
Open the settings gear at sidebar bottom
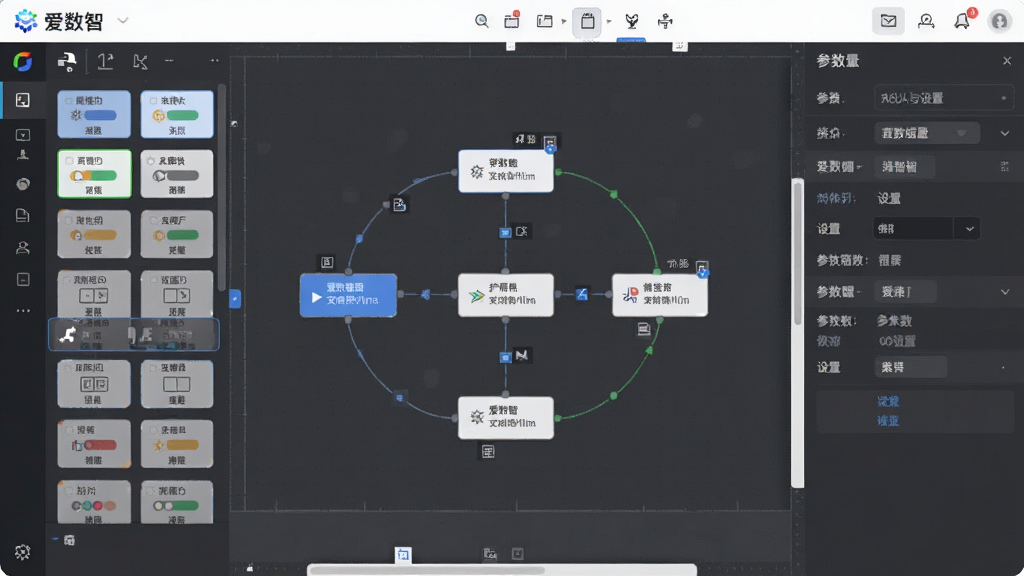(23, 552)
